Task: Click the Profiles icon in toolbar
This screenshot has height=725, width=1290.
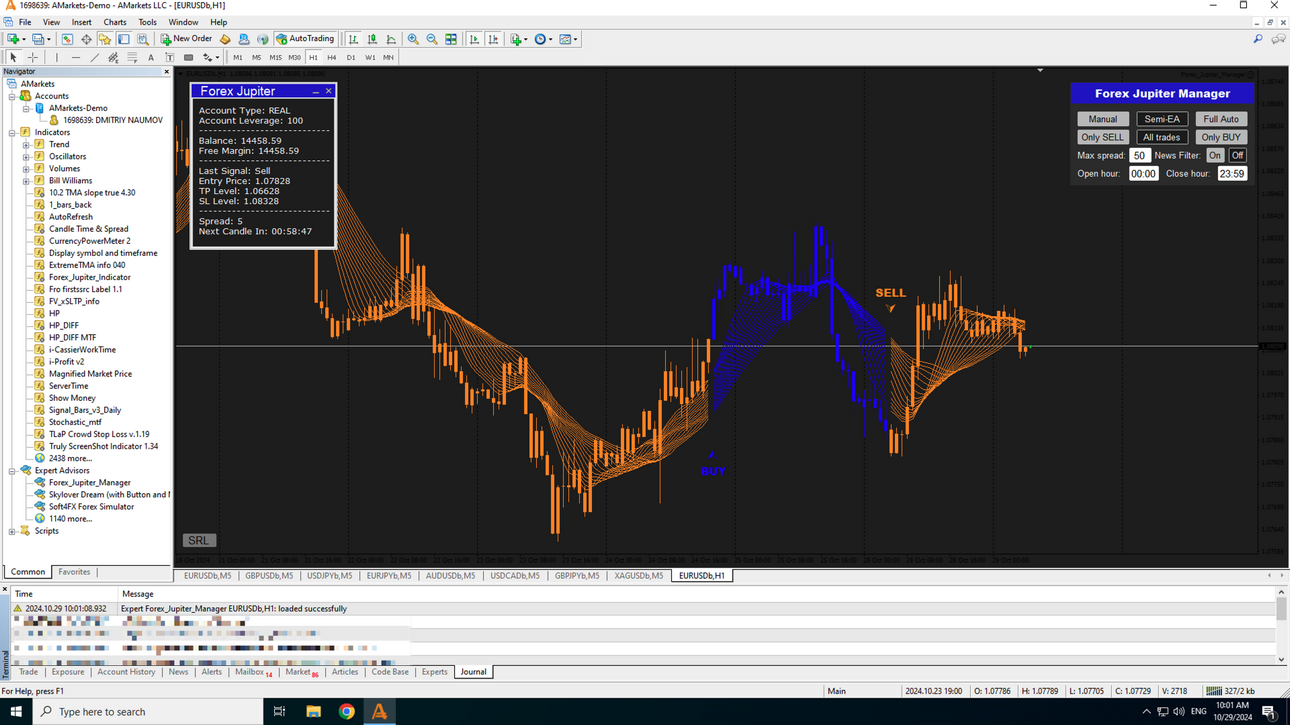Action: click(40, 39)
